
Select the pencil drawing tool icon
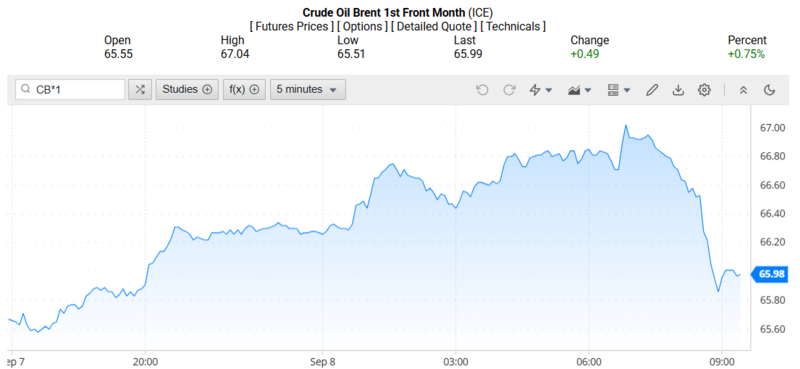(x=652, y=90)
